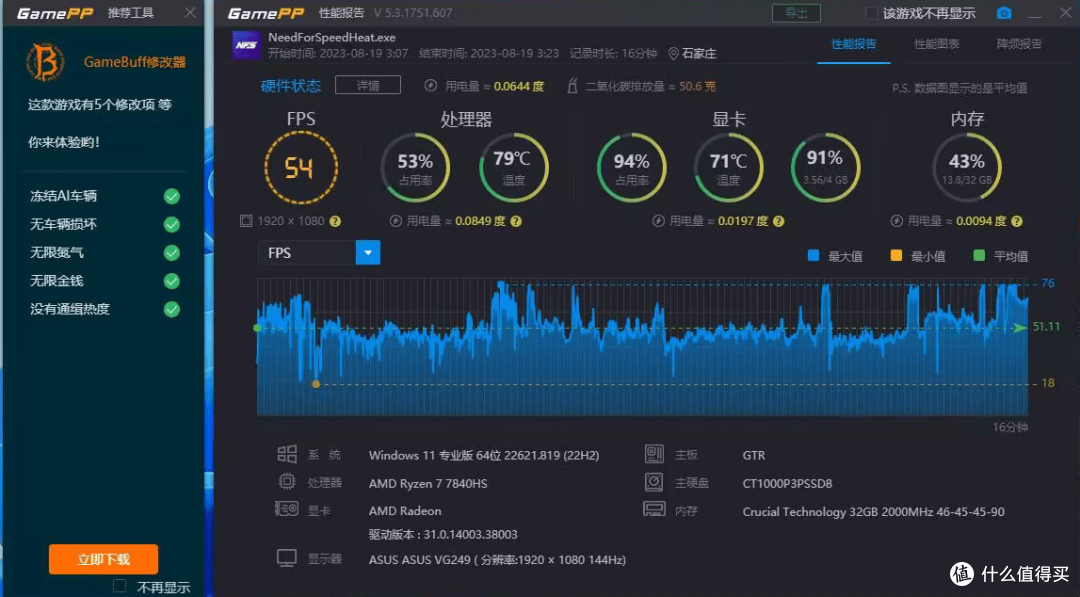Click the GameBuff modifier logo icon
This screenshot has height=597, width=1080.
coord(45,61)
